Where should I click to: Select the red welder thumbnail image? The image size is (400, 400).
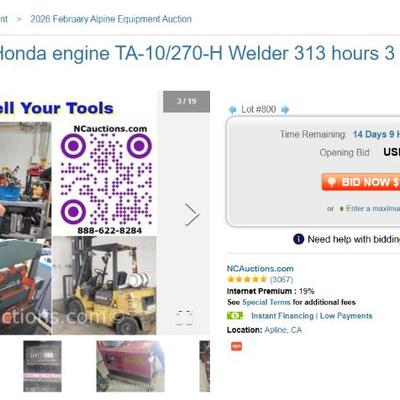click(130, 366)
